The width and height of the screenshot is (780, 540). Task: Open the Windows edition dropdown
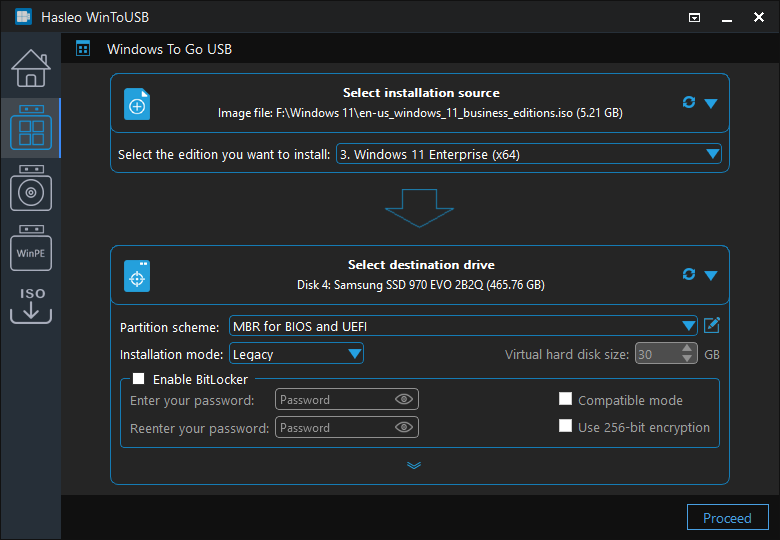coord(529,154)
